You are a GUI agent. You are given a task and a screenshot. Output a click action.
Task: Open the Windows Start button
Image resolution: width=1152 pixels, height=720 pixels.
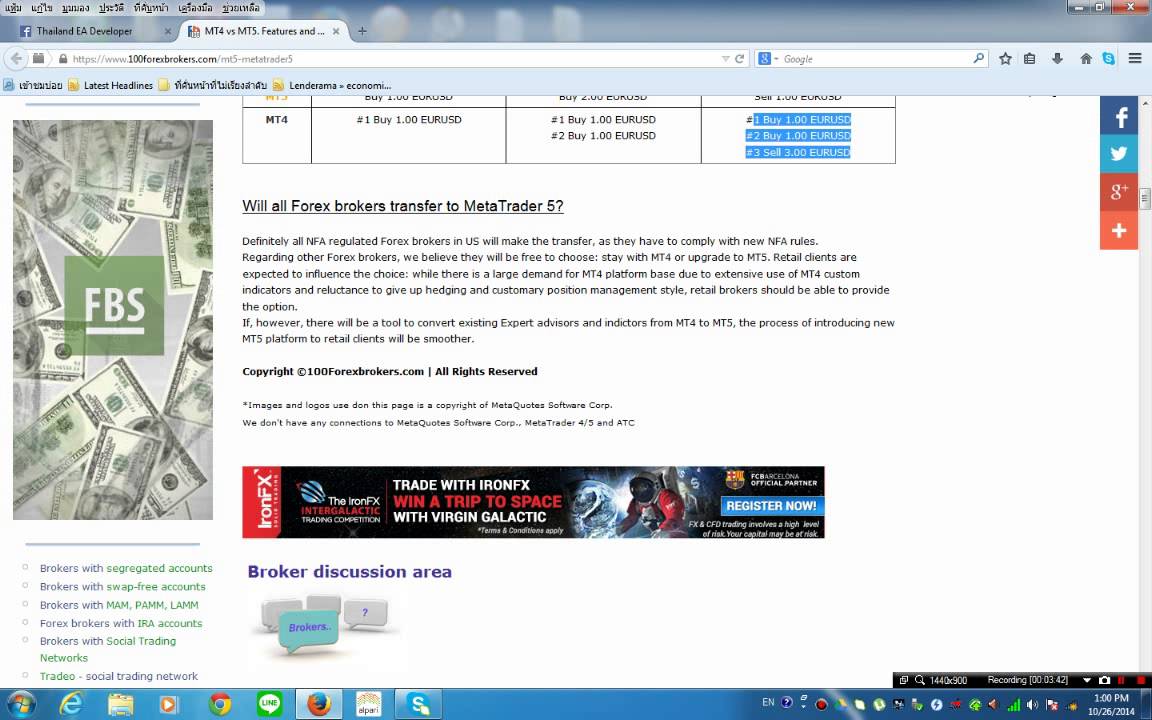[21, 705]
